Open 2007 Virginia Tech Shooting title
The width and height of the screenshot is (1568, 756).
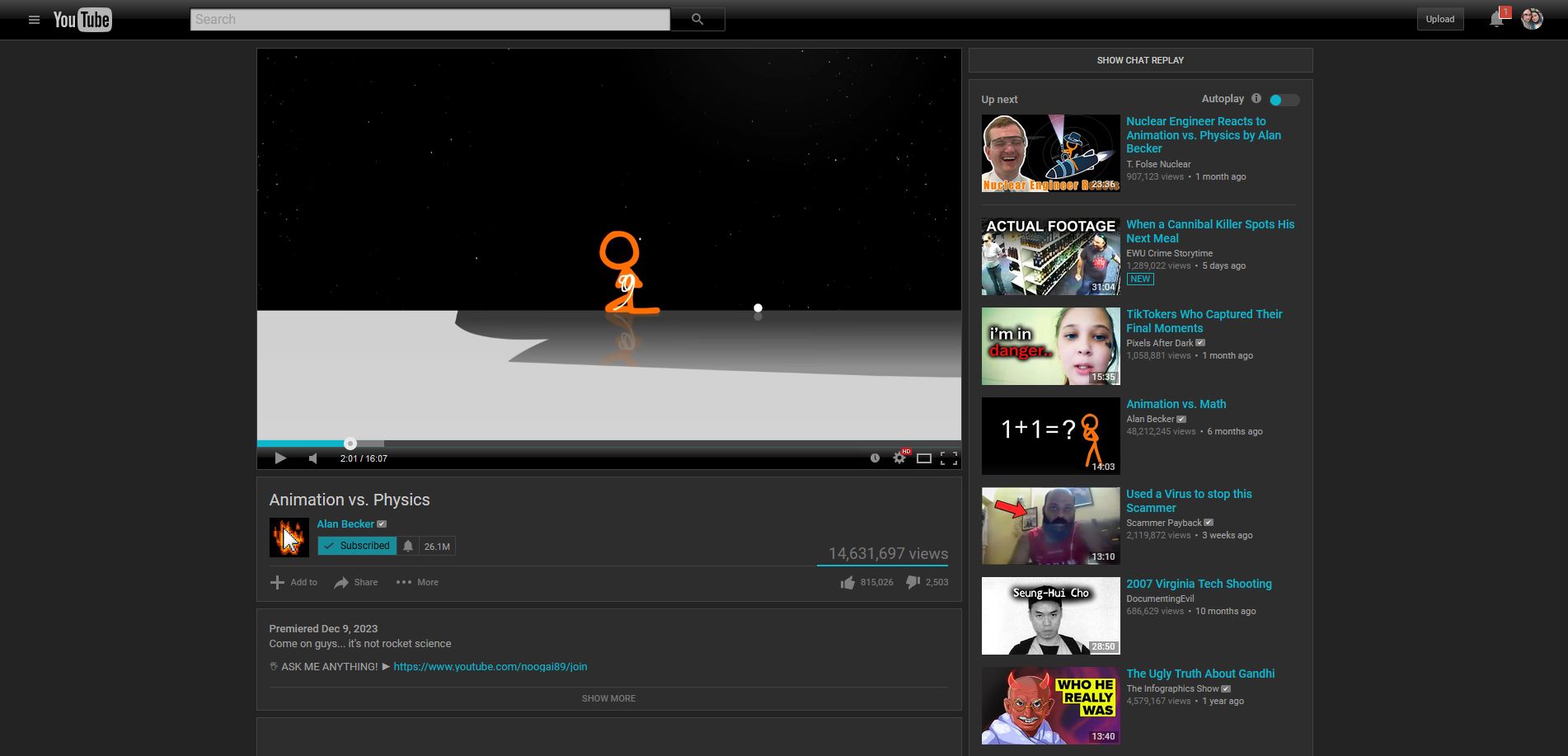click(1199, 584)
